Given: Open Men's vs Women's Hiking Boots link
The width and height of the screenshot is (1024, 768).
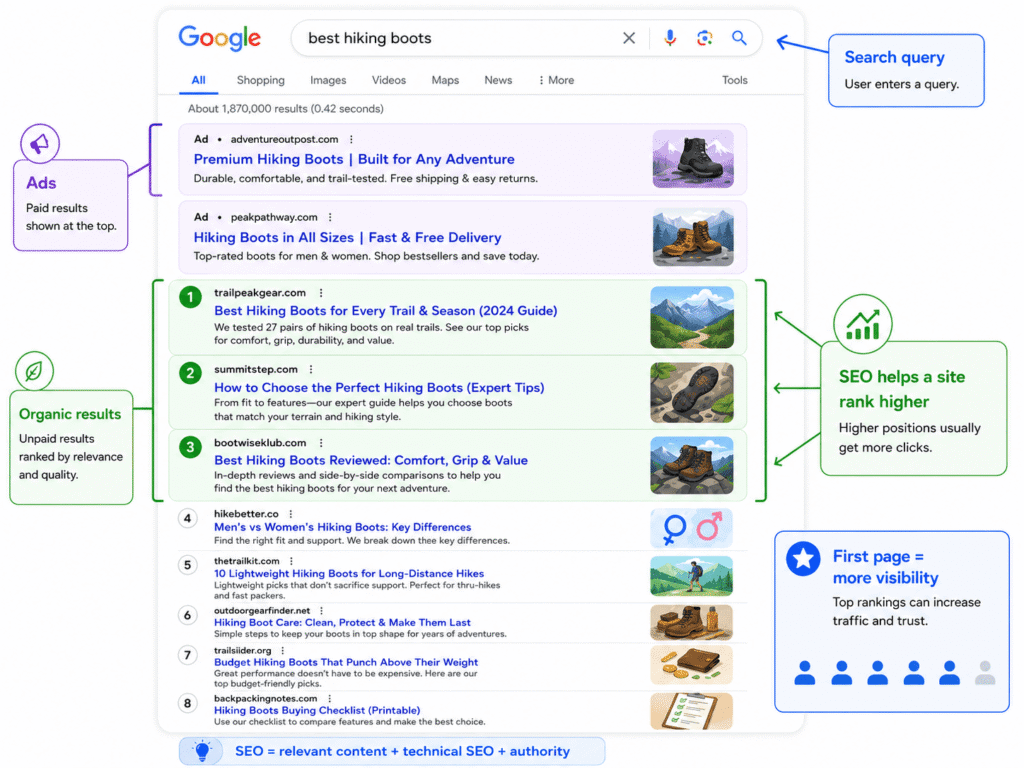Looking at the screenshot, I should (x=343, y=527).
